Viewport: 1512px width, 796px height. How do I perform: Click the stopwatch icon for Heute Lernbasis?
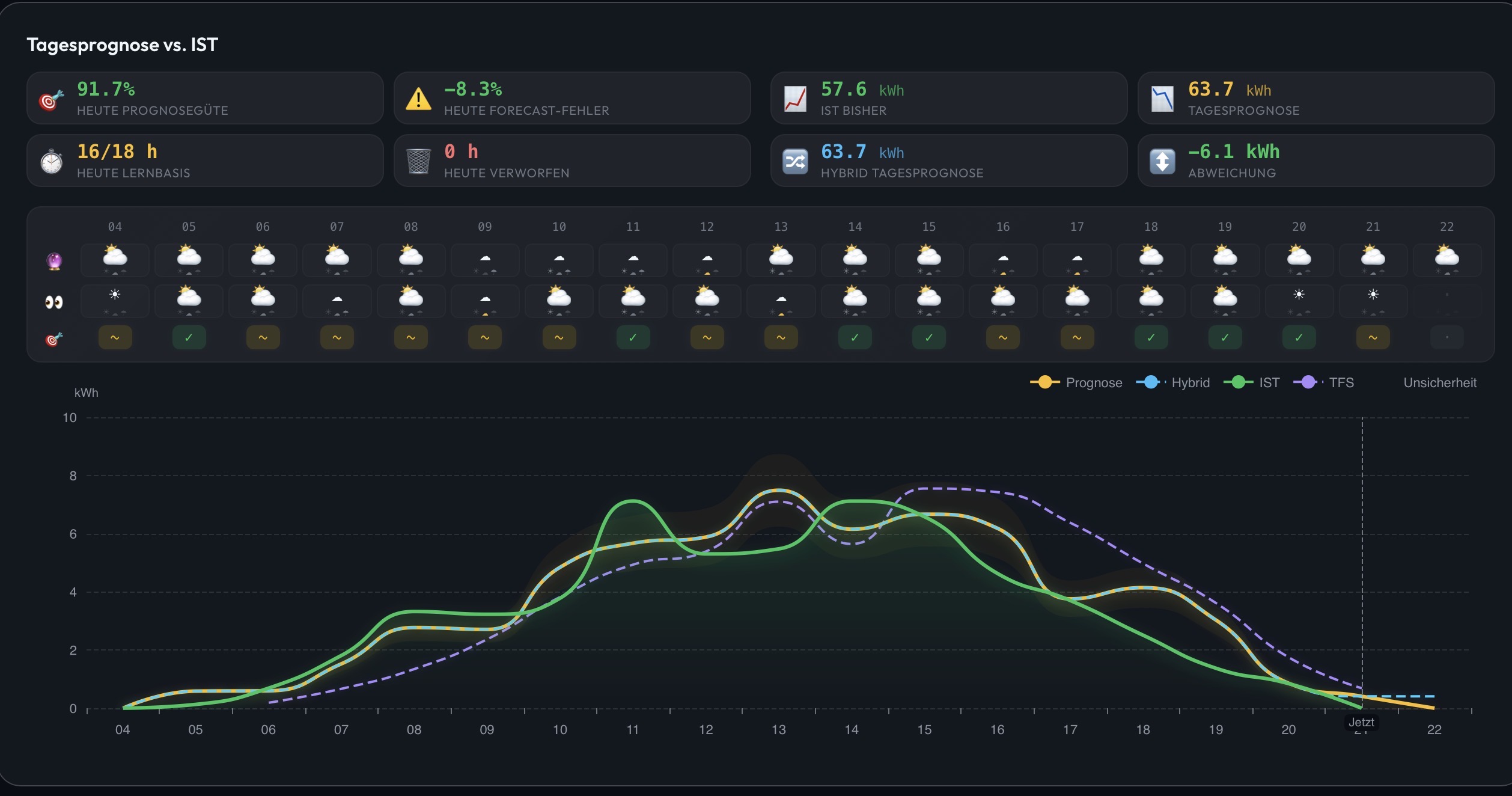coord(51,161)
